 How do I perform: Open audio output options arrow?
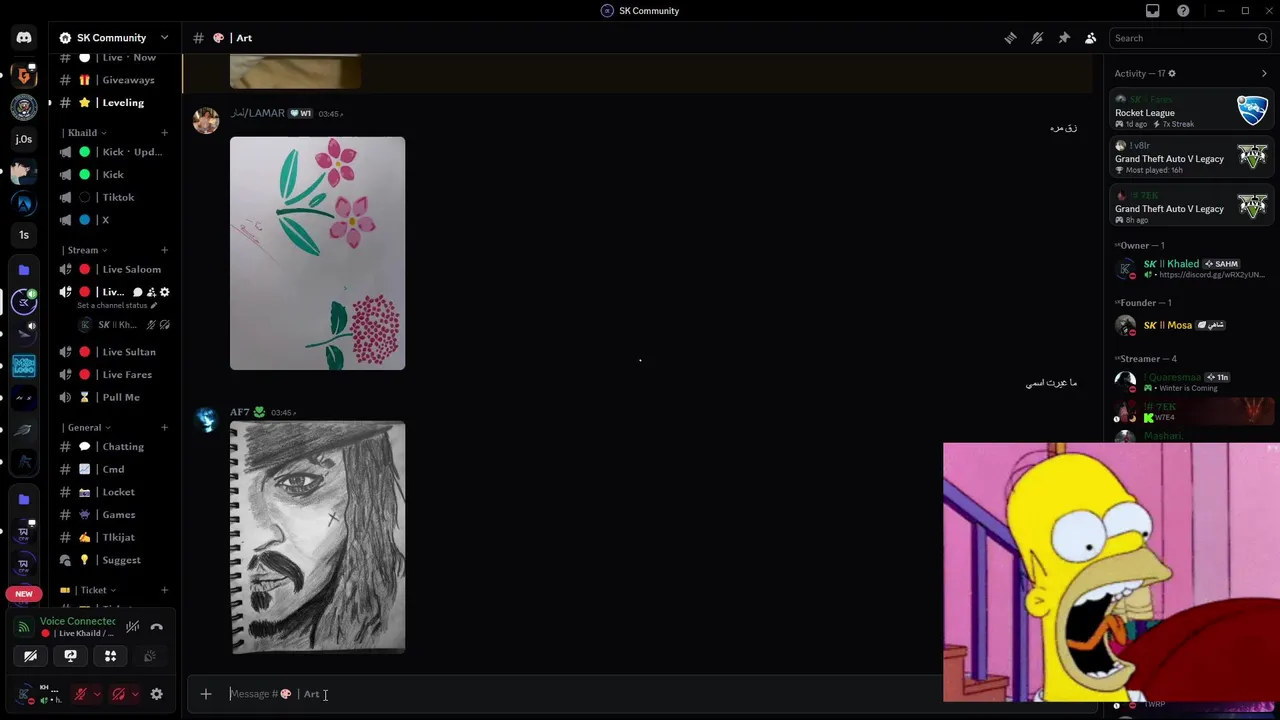click(135, 694)
